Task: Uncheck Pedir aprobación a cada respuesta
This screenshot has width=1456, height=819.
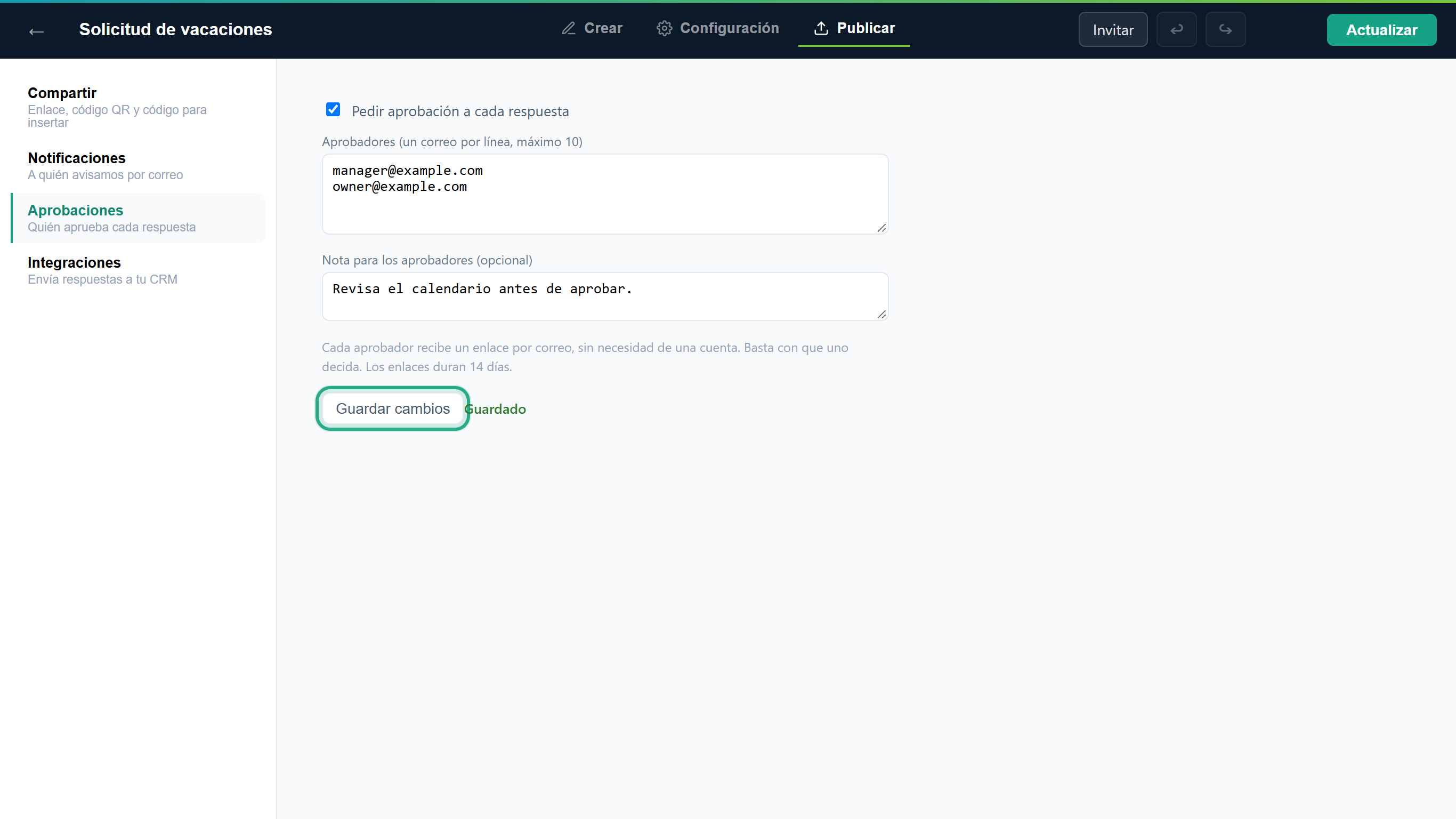Action: (333, 109)
